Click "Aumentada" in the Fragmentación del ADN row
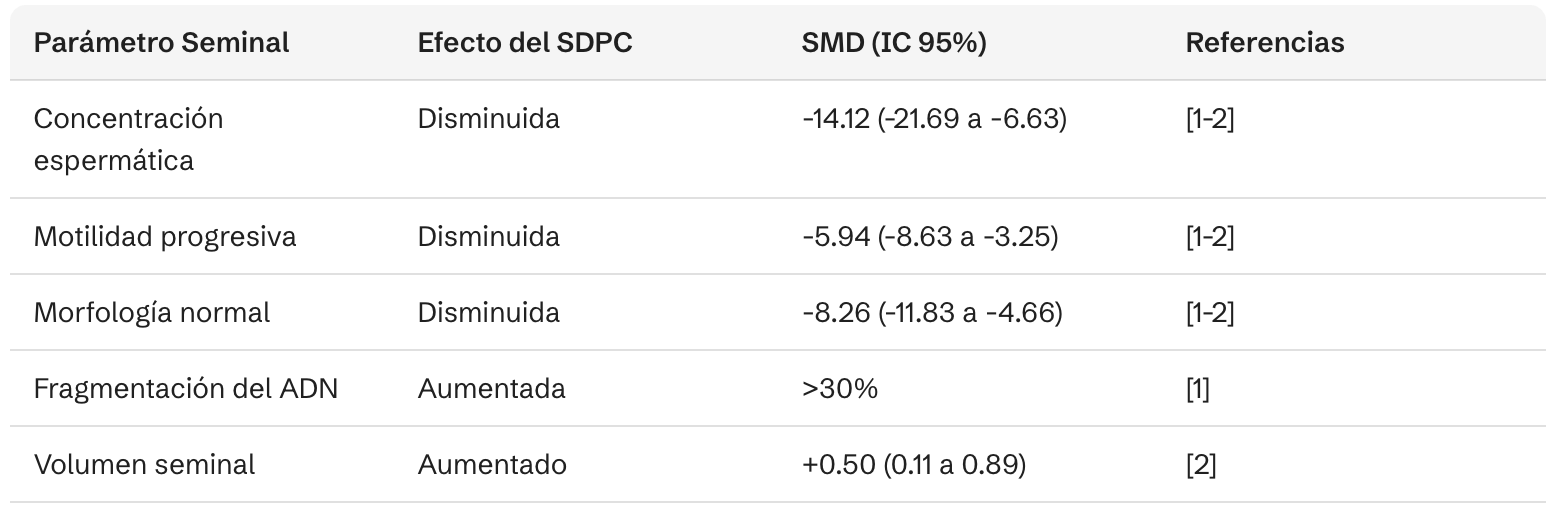Image resolution: width=1554 pixels, height=522 pixels. pos(491,388)
